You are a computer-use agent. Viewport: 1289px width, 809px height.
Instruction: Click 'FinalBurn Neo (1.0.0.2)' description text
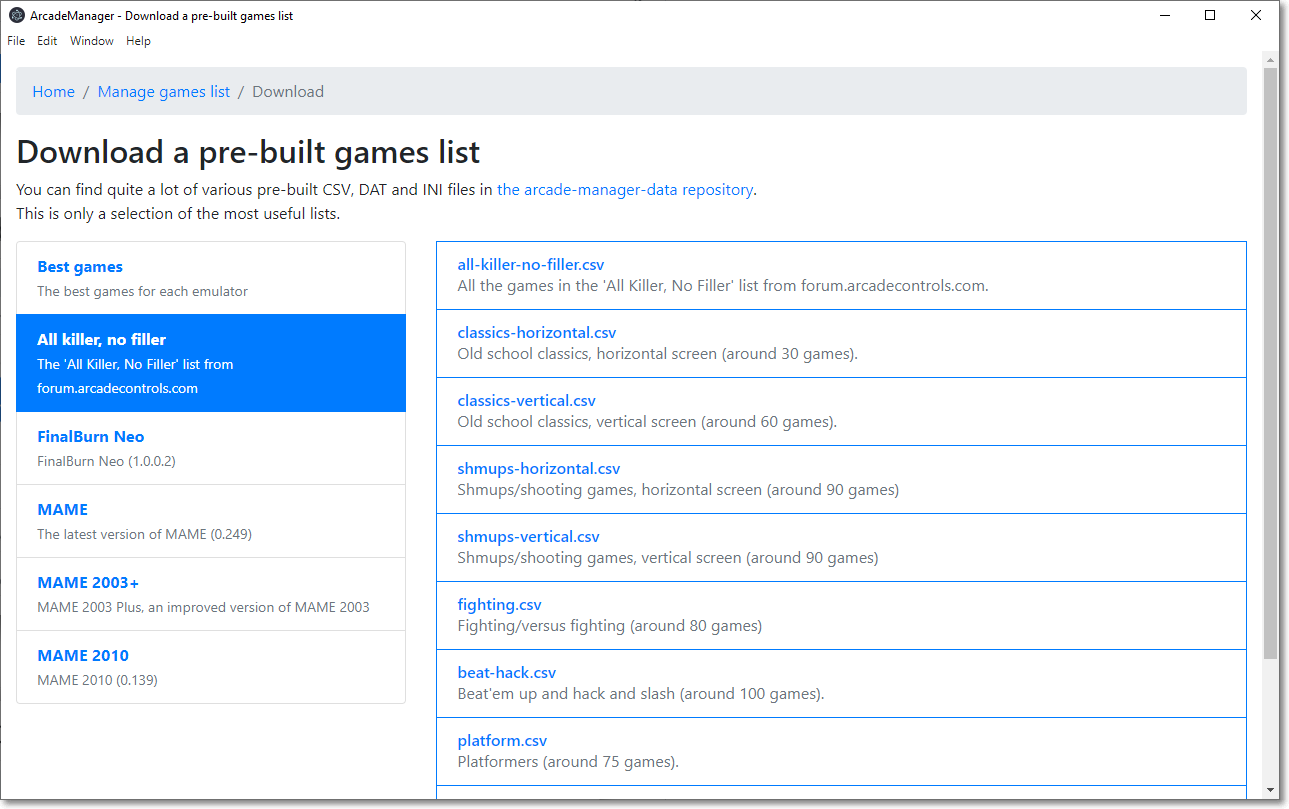(x=107, y=462)
